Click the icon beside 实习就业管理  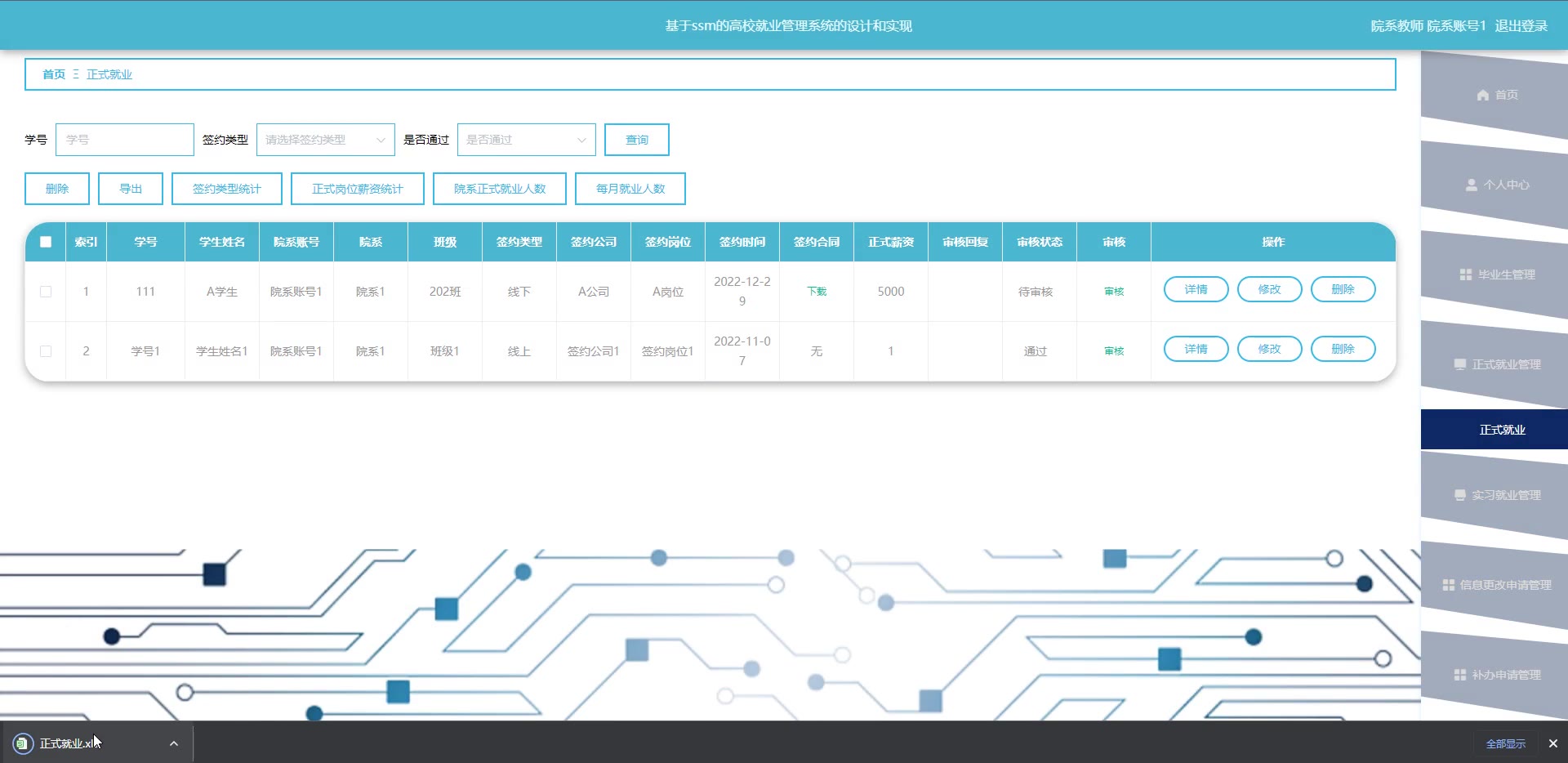[x=1460, y=496]
